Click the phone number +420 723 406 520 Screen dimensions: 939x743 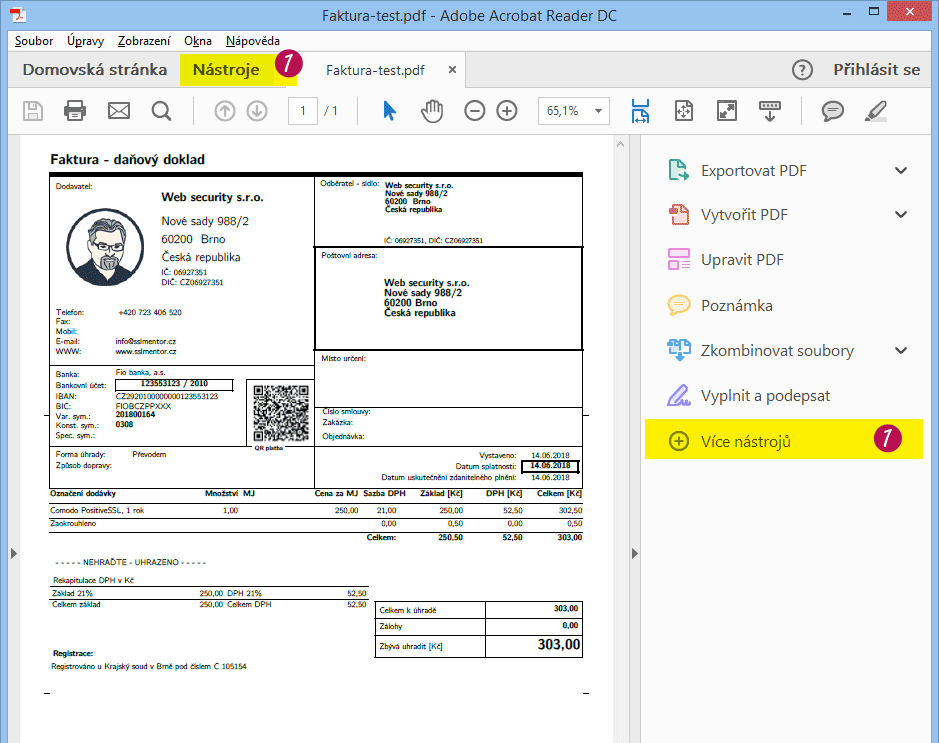150,313
